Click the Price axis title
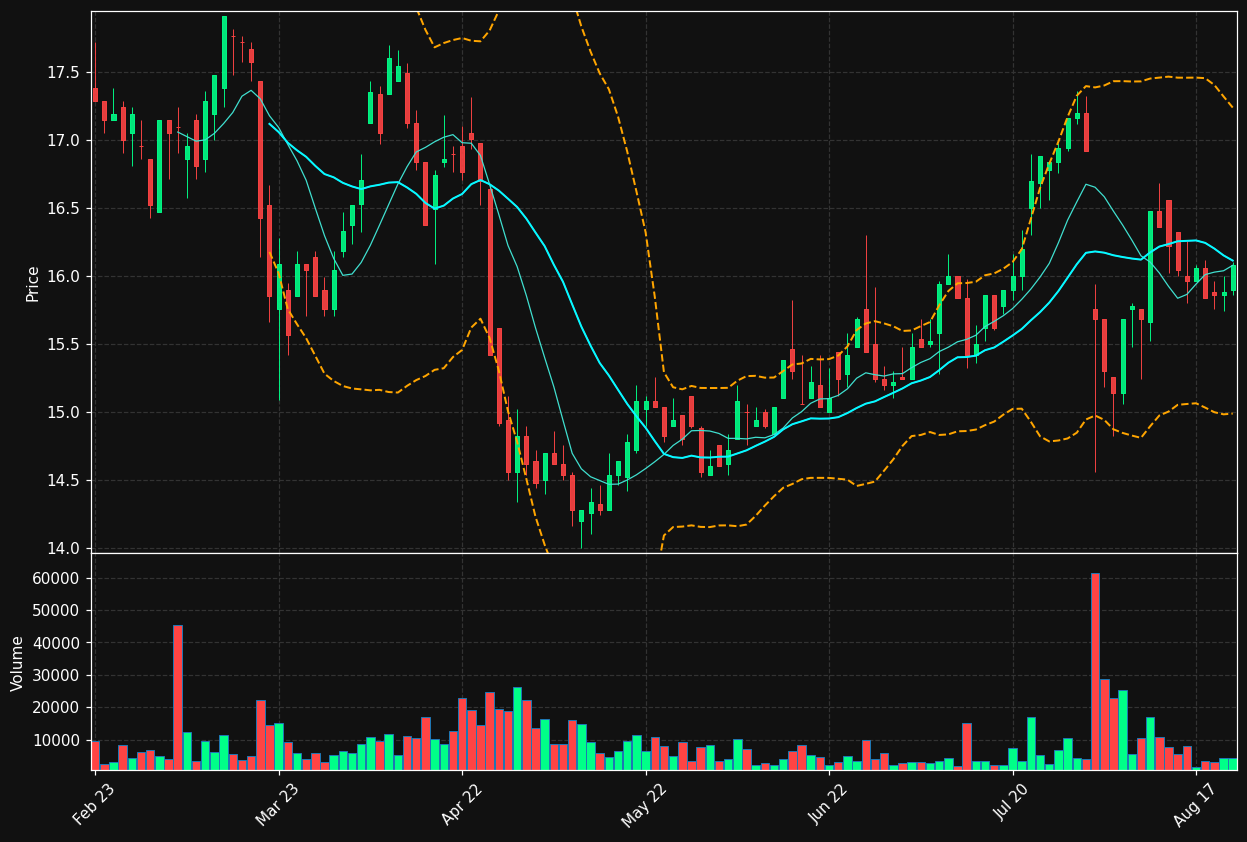 [33, 283]
